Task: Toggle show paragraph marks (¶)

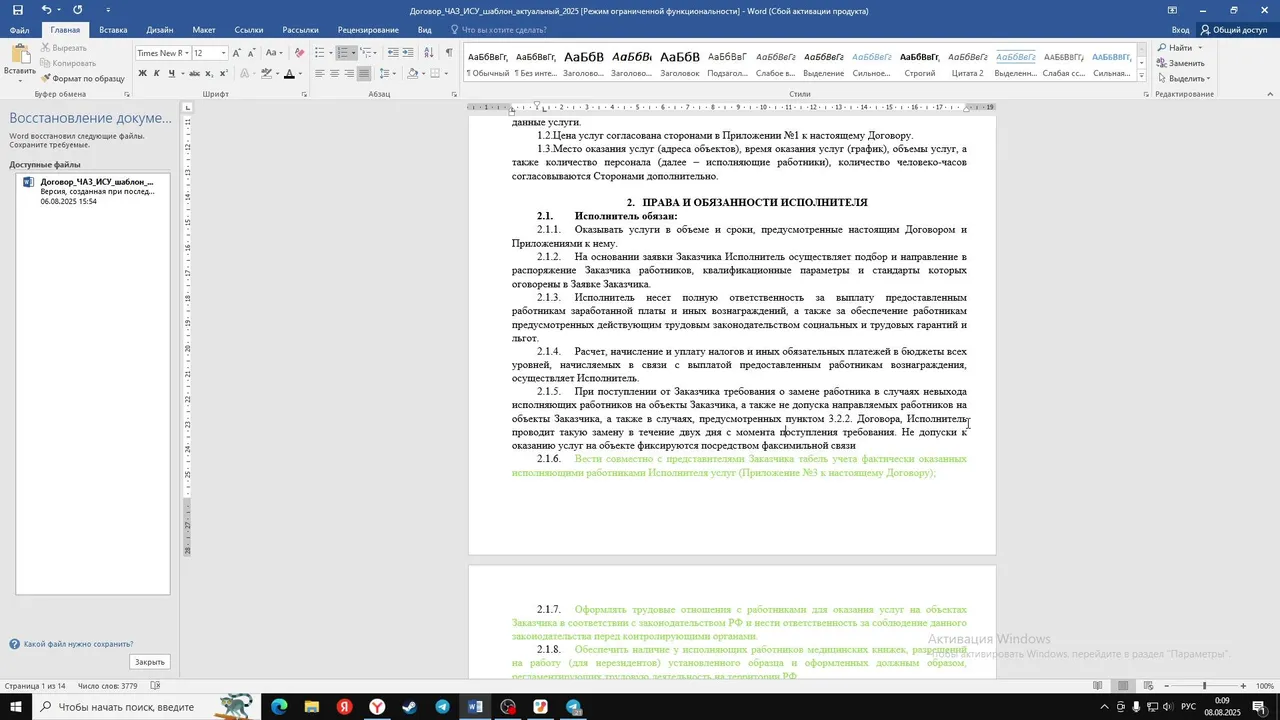Action: pos(449,53)
